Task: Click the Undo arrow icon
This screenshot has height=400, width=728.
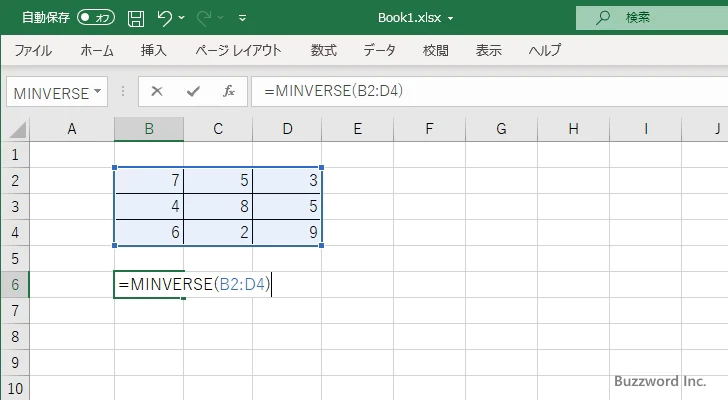Action: pos(164,18)
